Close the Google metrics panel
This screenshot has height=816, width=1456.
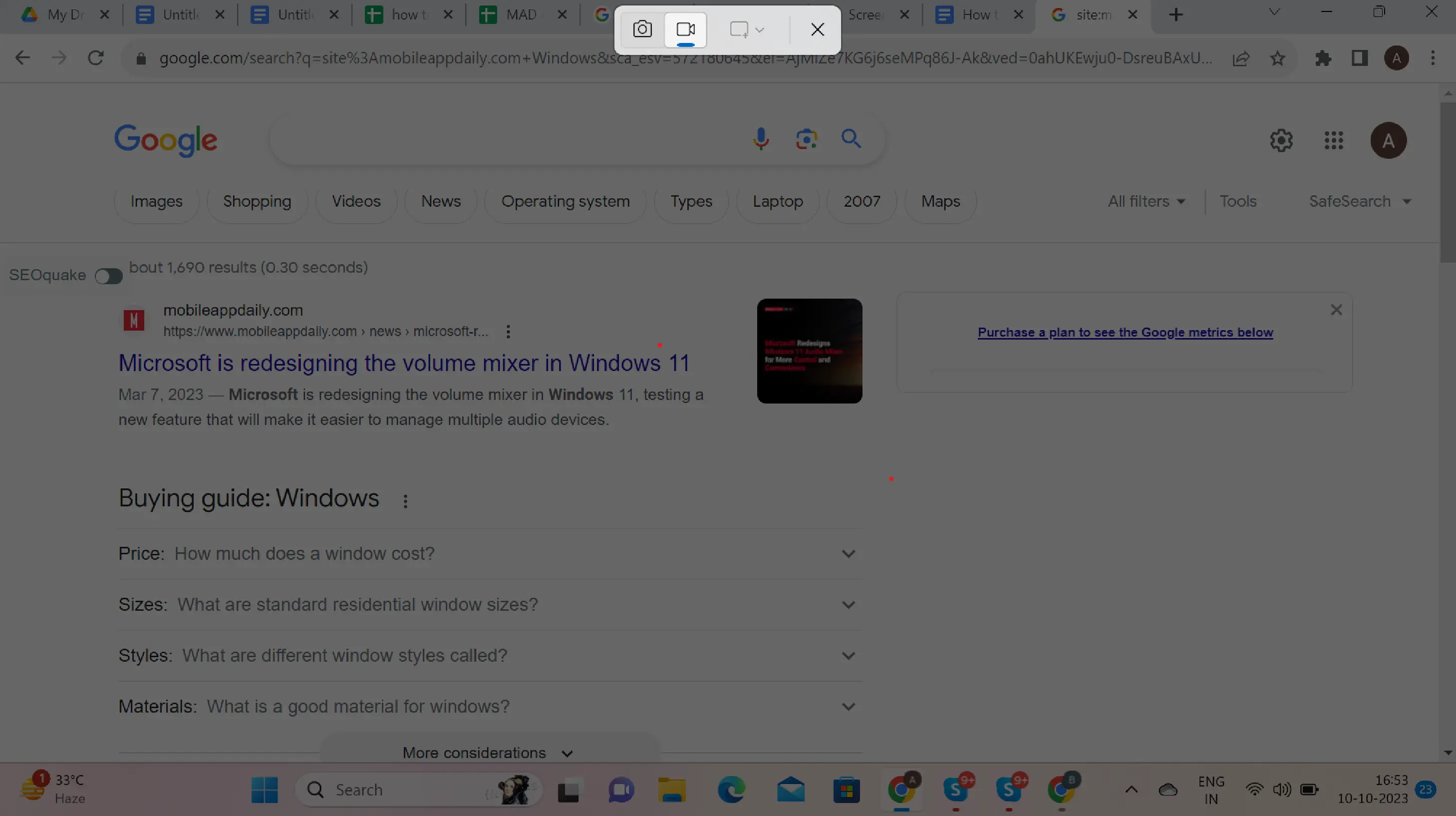(1336, 309)
